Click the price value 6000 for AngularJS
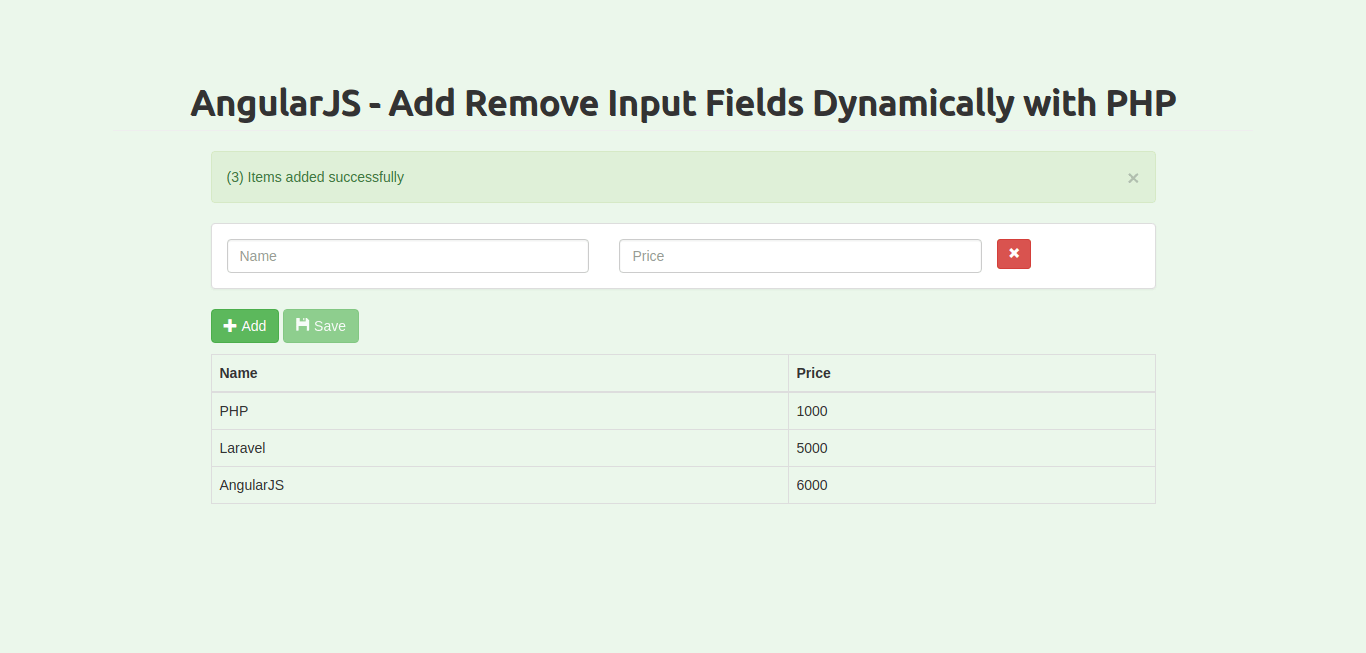This screenshot has width=1366, height=653. (x=812, y=485)
